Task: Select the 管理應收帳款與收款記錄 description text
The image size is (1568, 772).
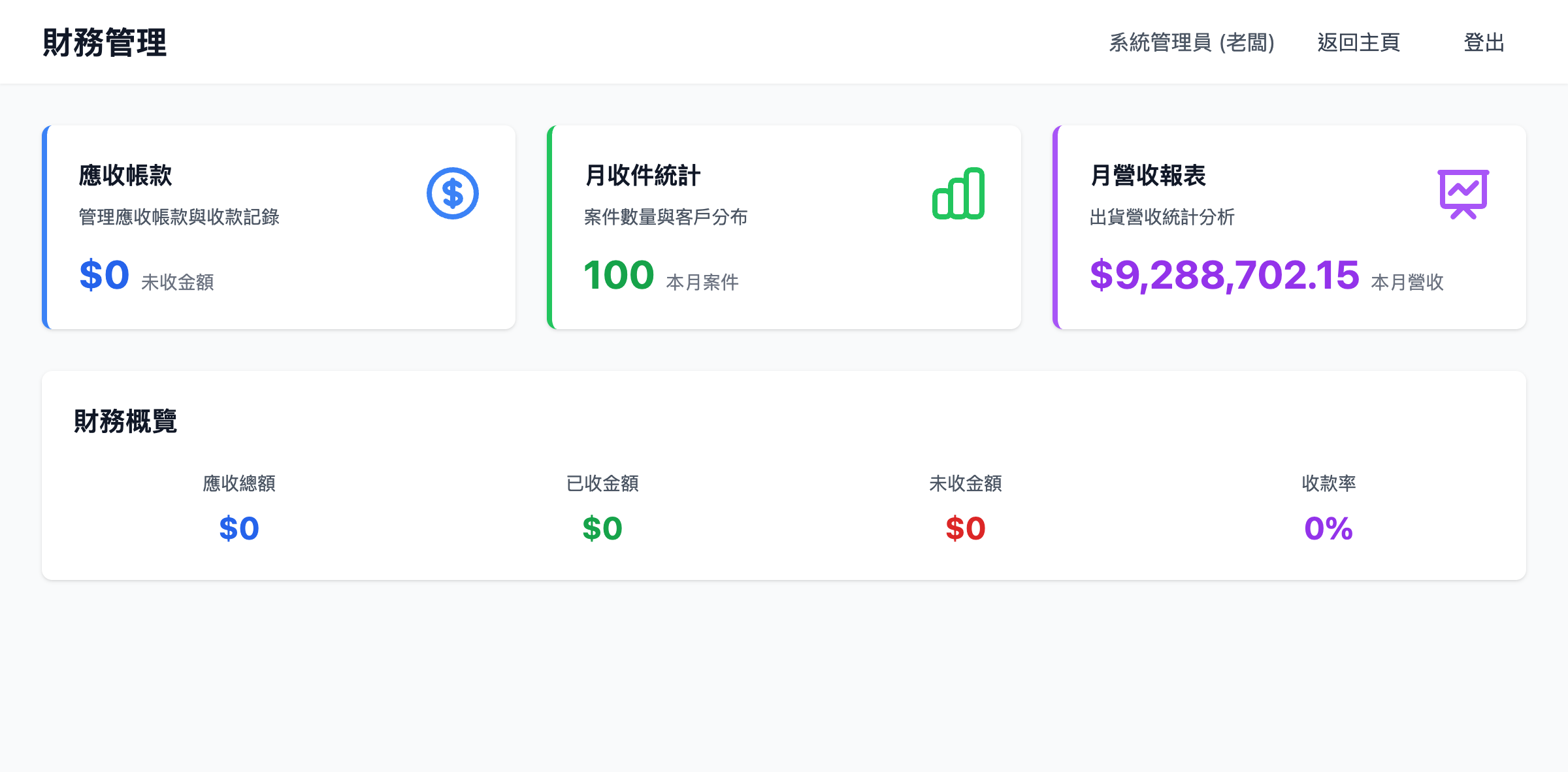Action: pos(178,218)
